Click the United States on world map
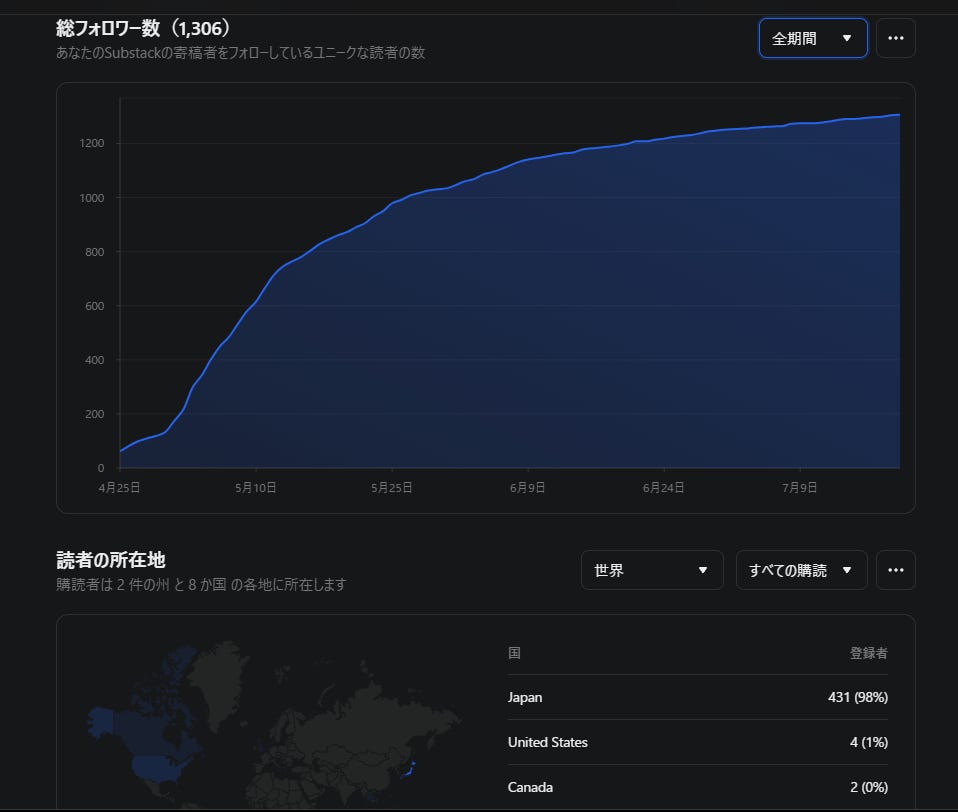 pyautogui.click(x=160, y=767)
